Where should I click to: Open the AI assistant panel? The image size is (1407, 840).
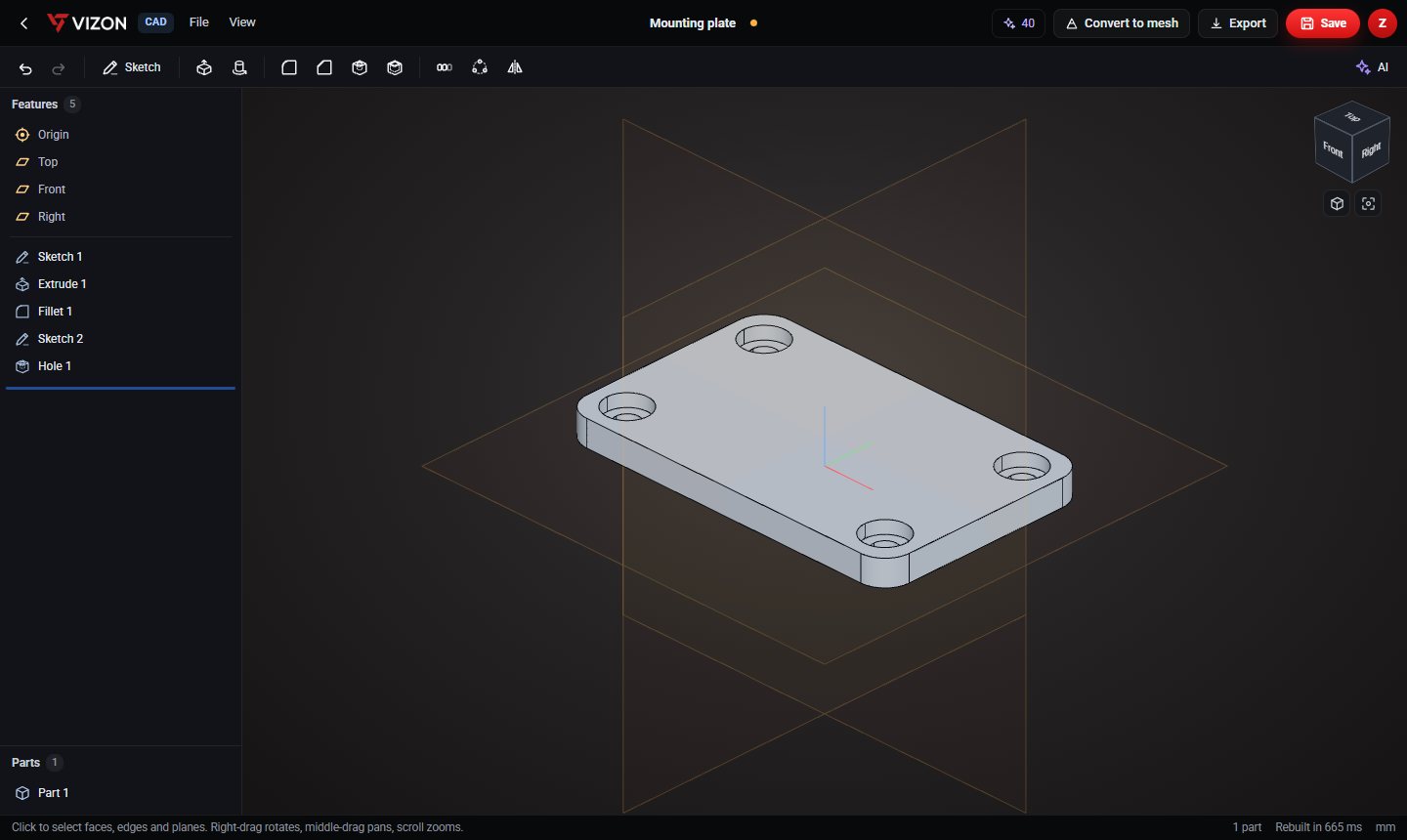click(1373, 67)
